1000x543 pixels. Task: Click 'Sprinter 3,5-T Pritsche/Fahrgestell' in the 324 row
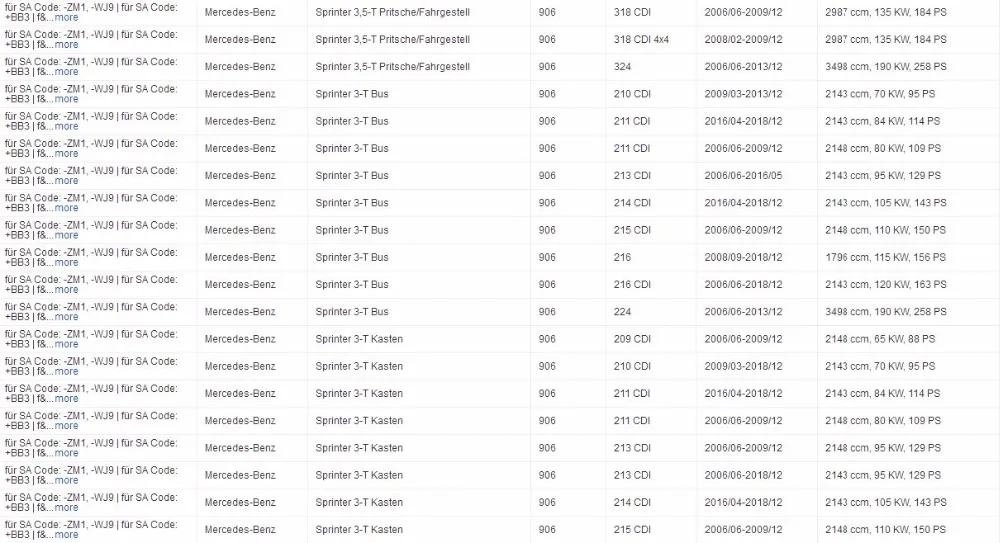click(x=392, y=66)
